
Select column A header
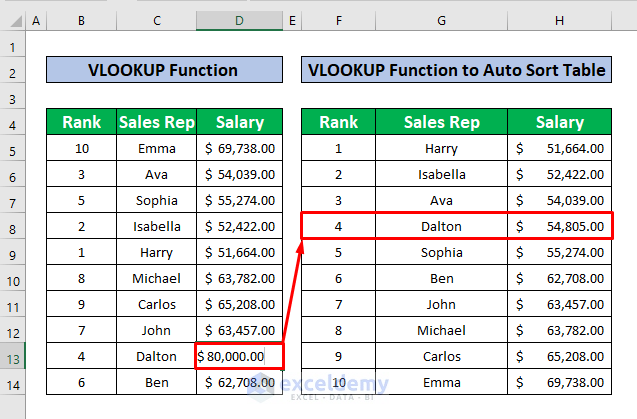pyautogui.click(x=36, y=20)
